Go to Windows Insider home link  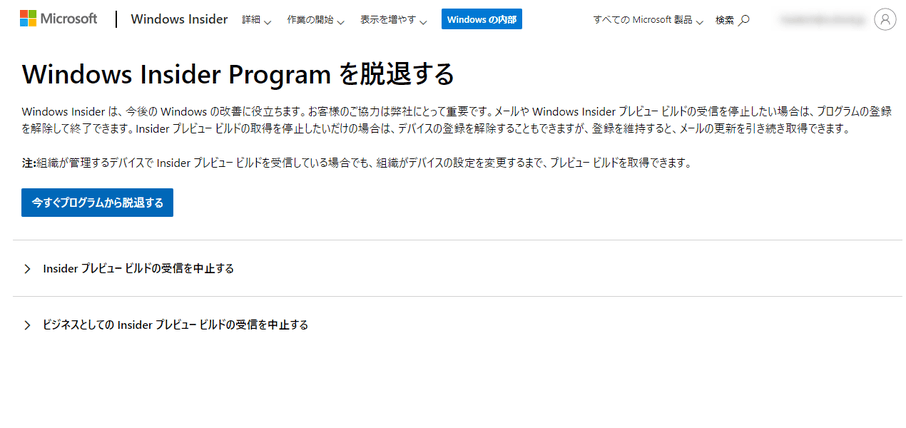pyautogui.click(x=179, y=19)
